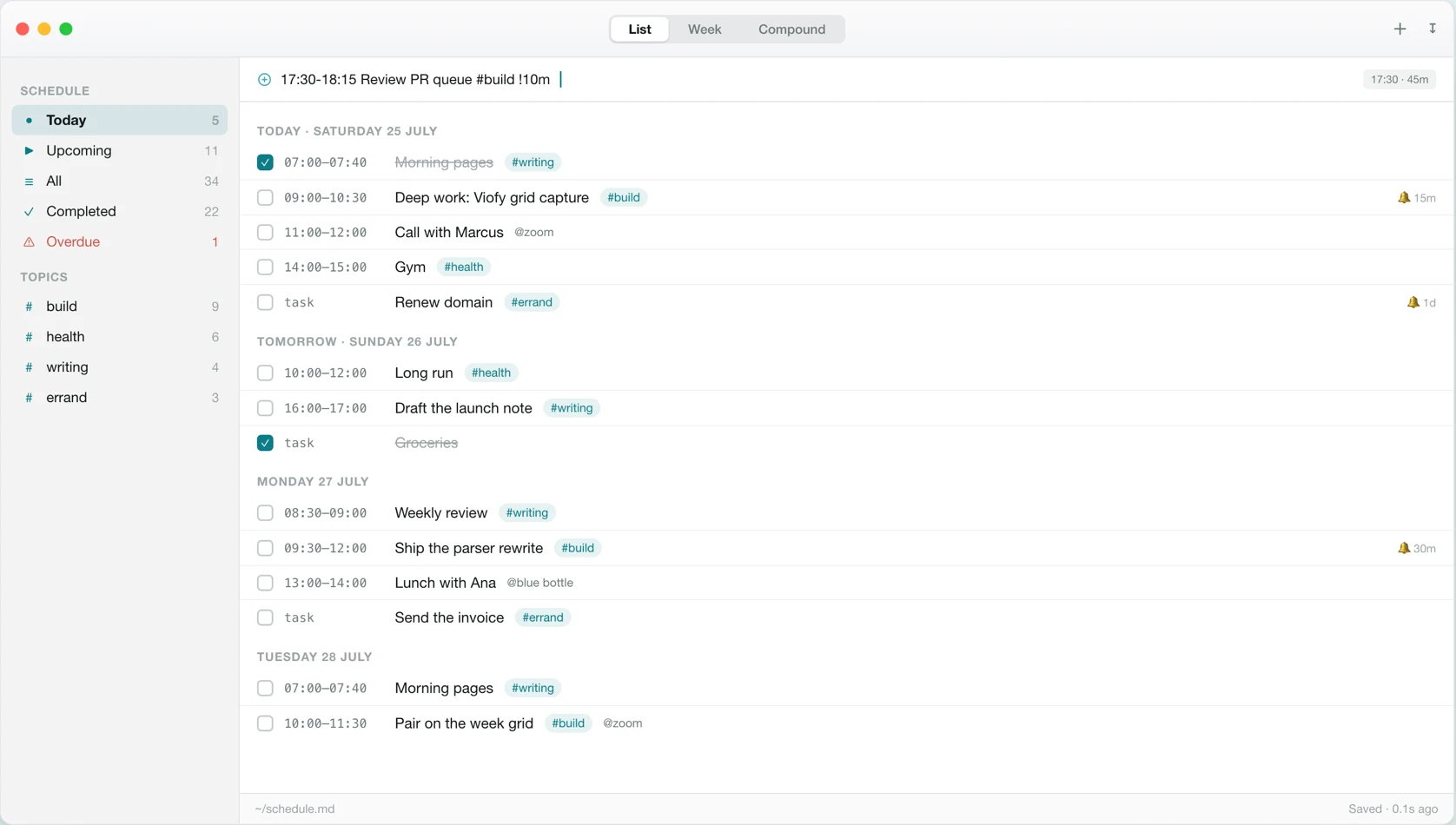Viewport: 1456px width, 825px height.
Task: Switch to the Compound view tab
Action: [791, 30]
